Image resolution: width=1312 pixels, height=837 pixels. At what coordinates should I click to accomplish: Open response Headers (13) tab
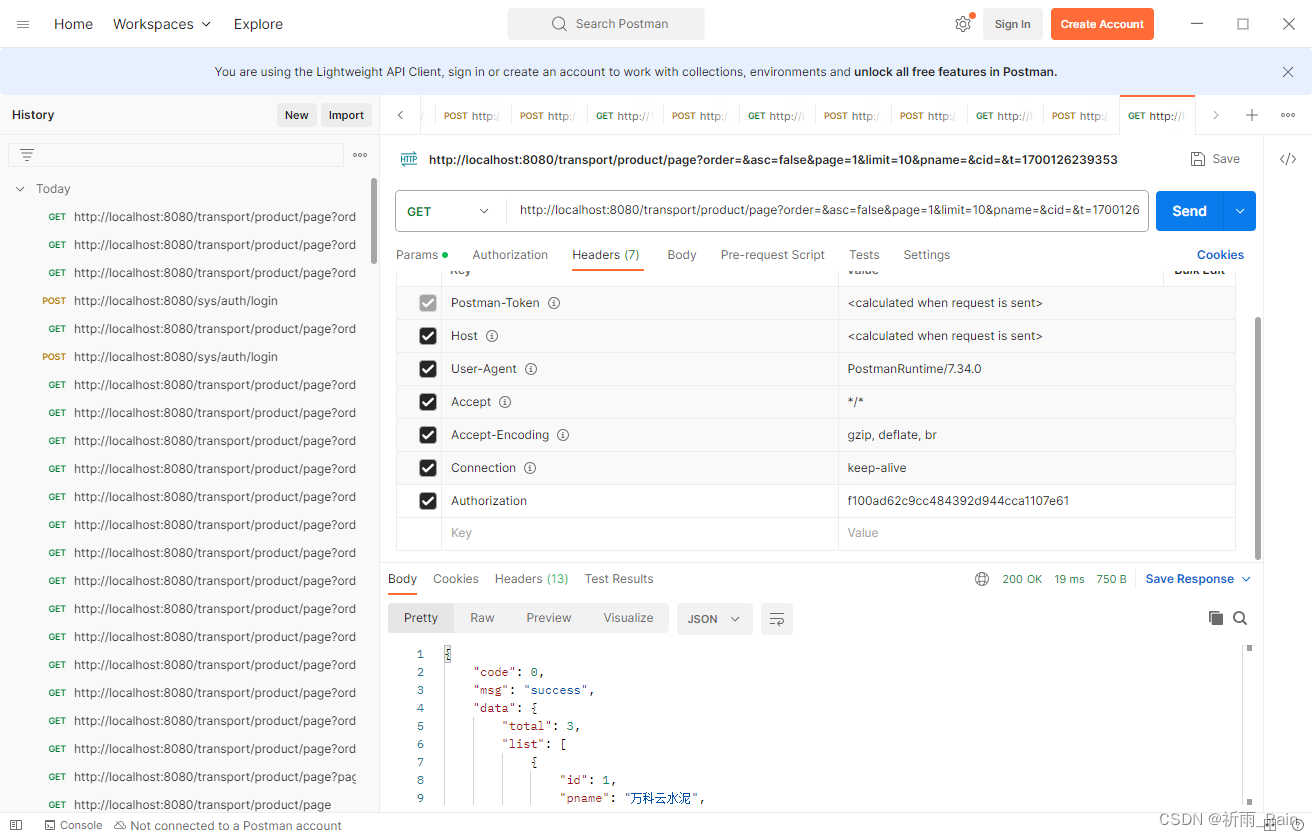(531, 579)
